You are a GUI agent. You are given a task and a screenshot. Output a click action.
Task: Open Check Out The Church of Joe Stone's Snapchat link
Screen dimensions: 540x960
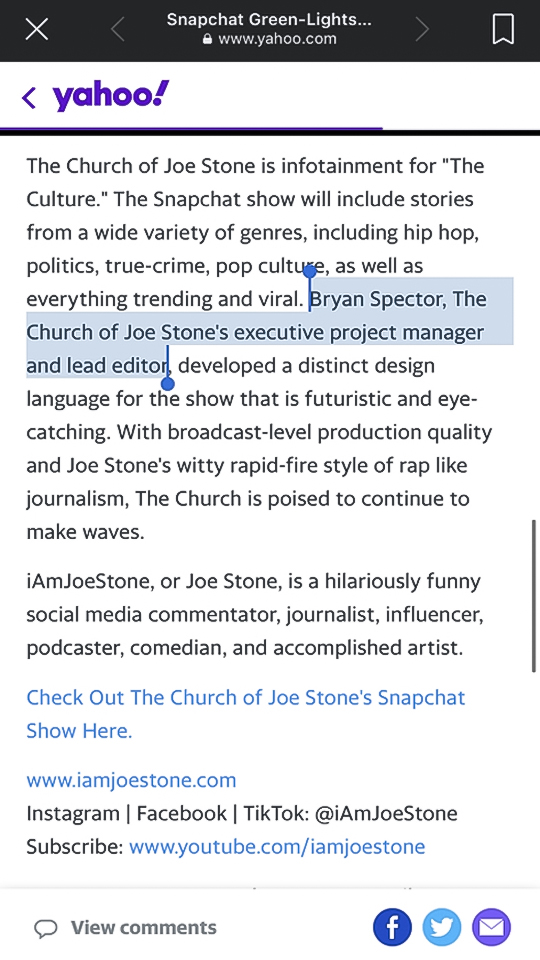point(246,714)
